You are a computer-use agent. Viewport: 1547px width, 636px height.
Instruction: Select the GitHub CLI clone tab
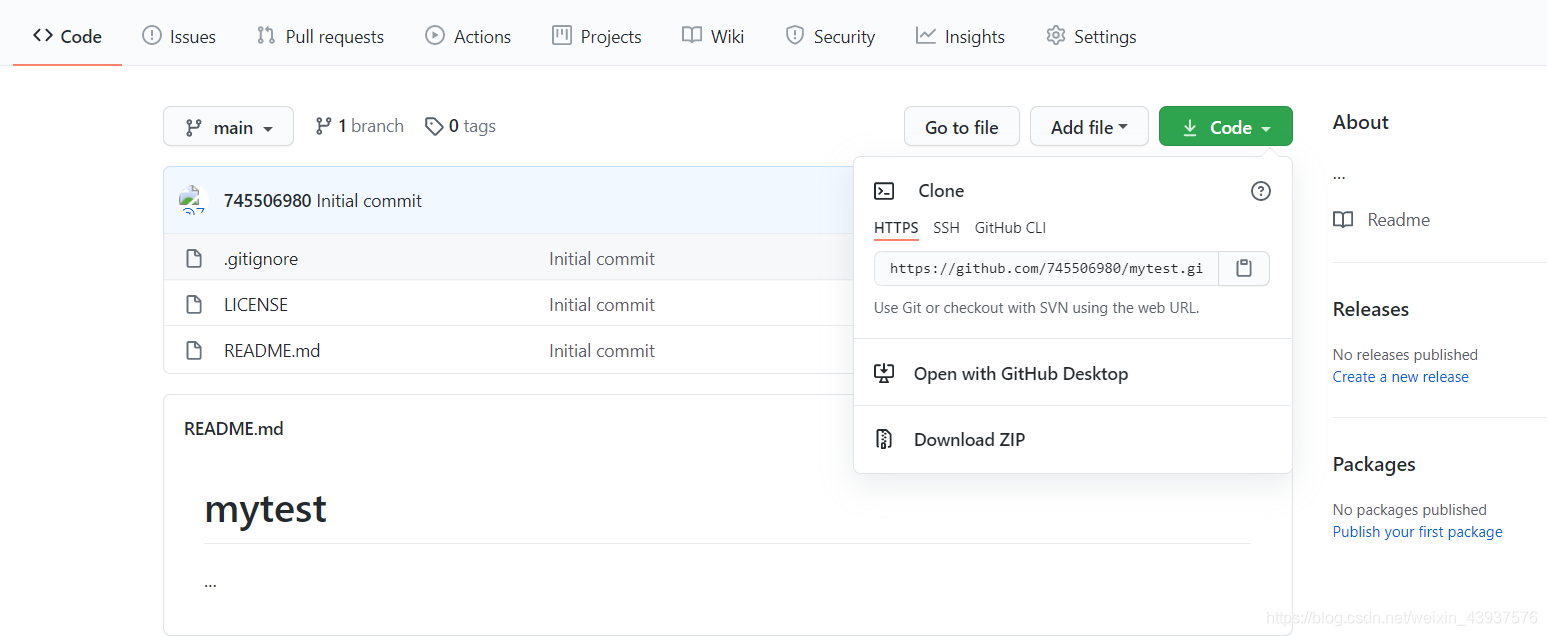(x=1010, y=228)
